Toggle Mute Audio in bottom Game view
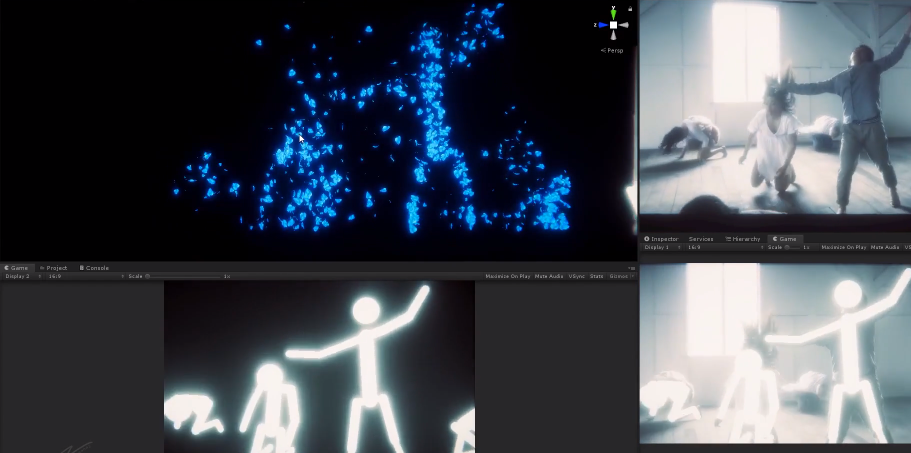Viewport: 911px width, 453px height. pyautogui.click(x=549, y=276)
